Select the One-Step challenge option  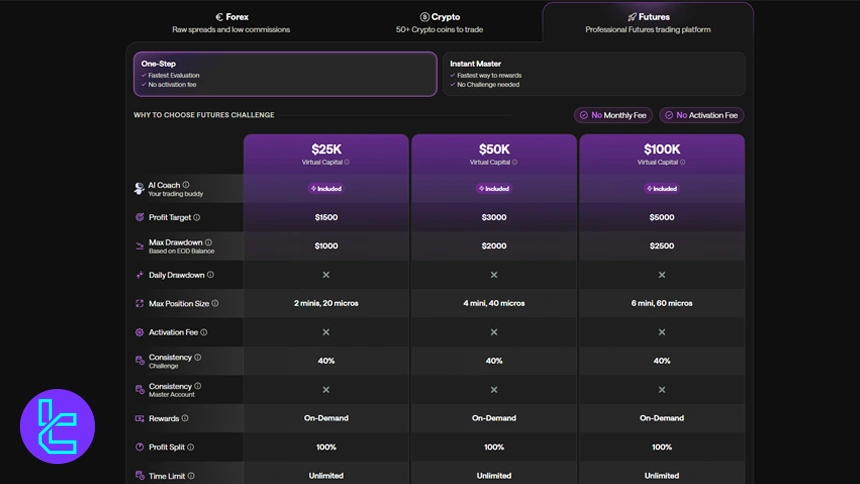pyautogui.click(x=285, y=74)
